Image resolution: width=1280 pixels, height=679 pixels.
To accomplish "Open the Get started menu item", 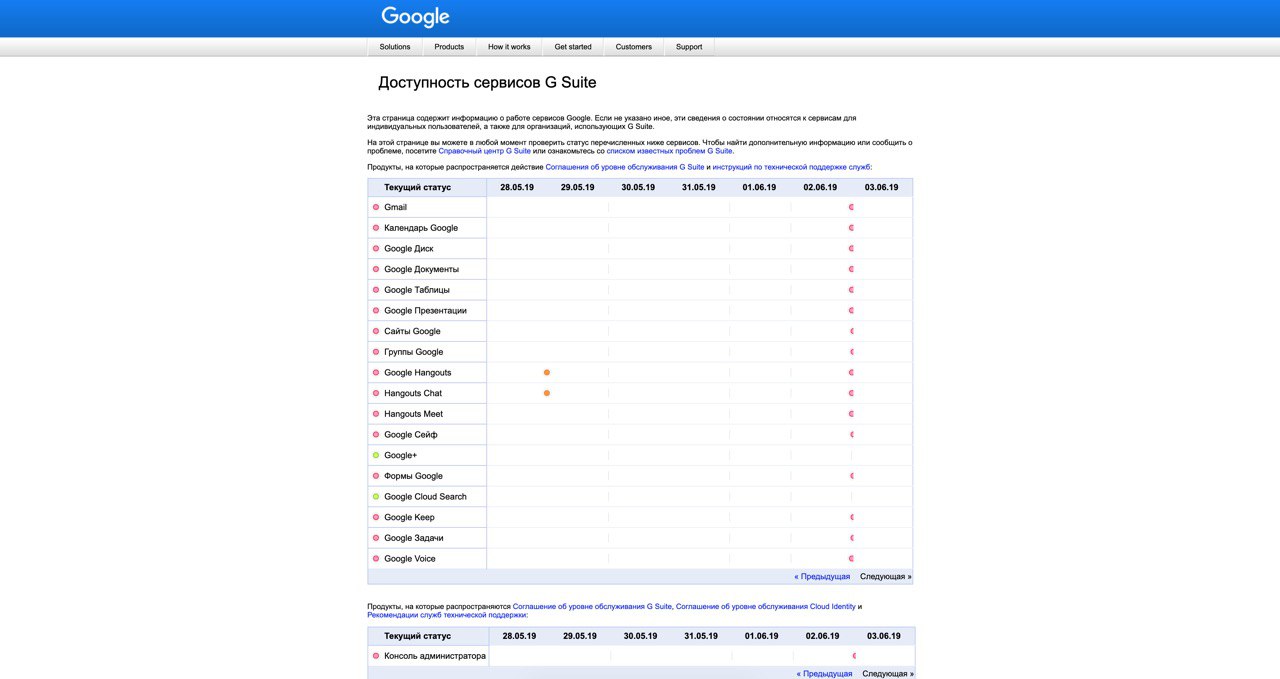I will pos(573,47).
